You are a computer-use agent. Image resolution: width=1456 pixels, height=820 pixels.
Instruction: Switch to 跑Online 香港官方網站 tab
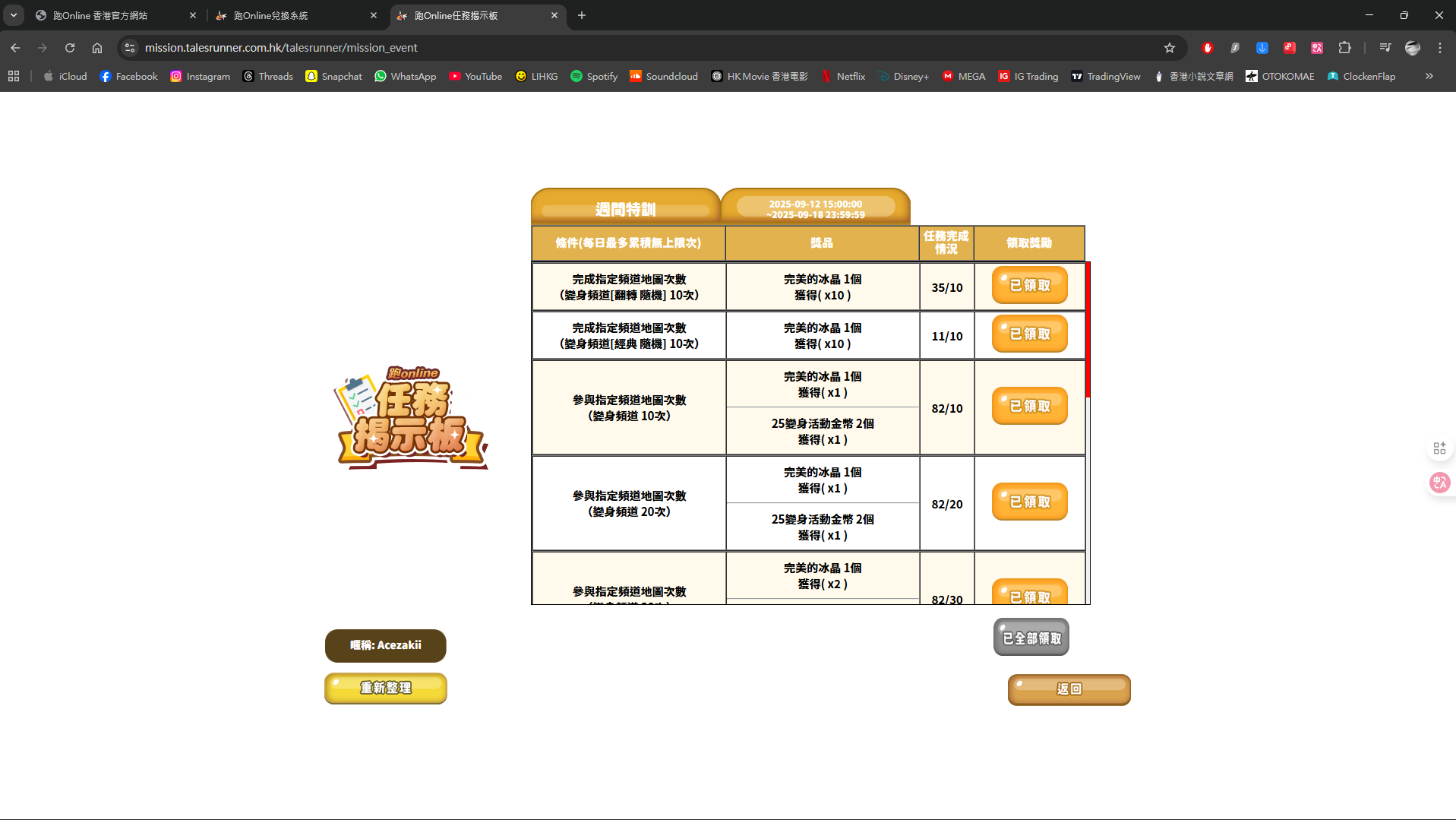[114, 15]
